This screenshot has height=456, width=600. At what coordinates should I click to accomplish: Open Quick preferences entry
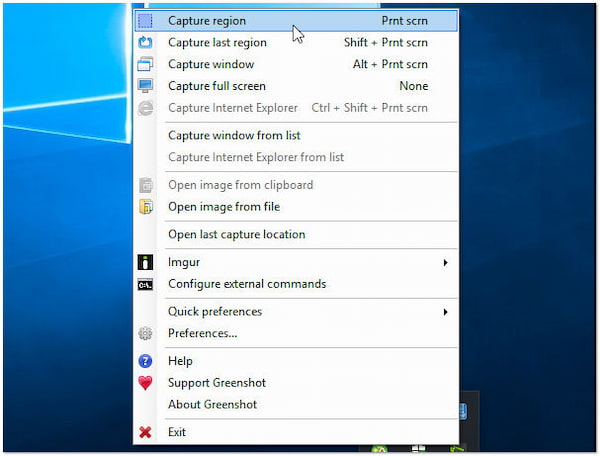tap(296, 312)
